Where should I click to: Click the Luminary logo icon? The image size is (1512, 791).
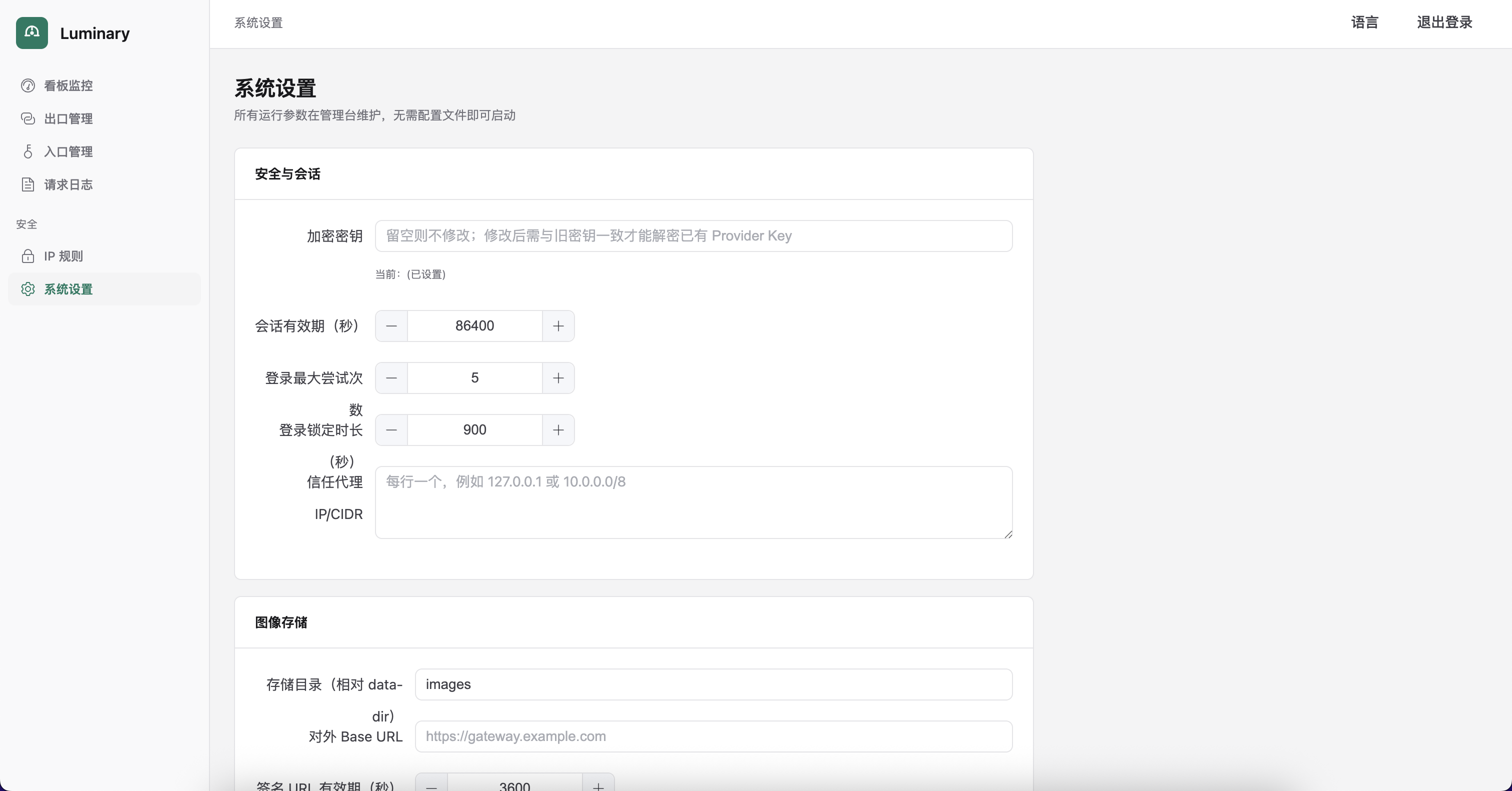coord(31,33)
